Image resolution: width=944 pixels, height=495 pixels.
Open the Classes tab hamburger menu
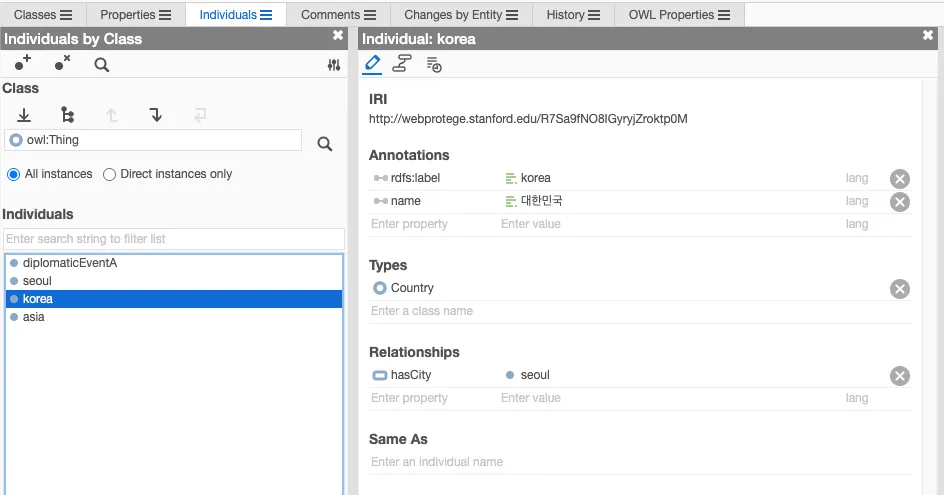tap(66, 15)
